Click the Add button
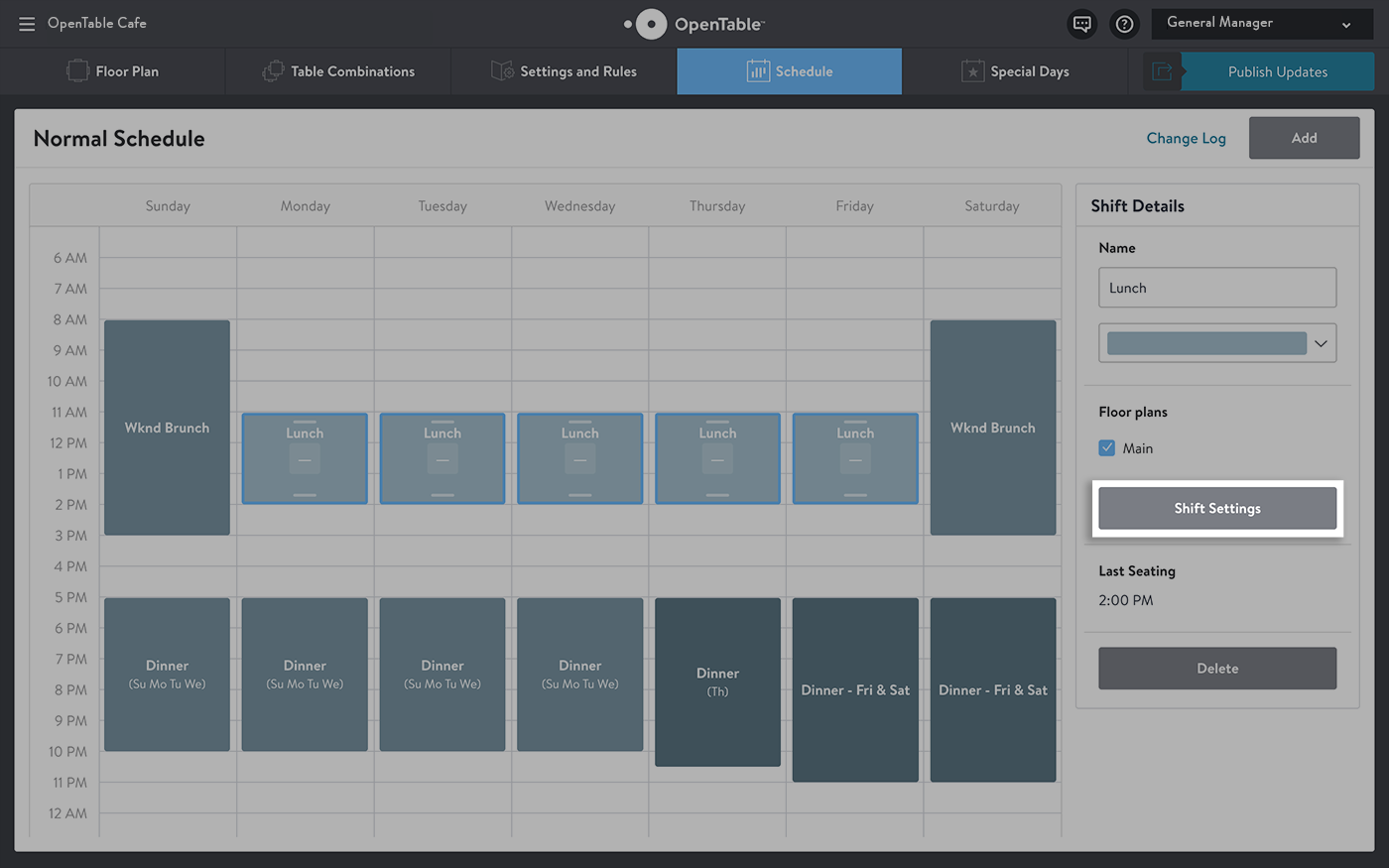 [1304, 138]
